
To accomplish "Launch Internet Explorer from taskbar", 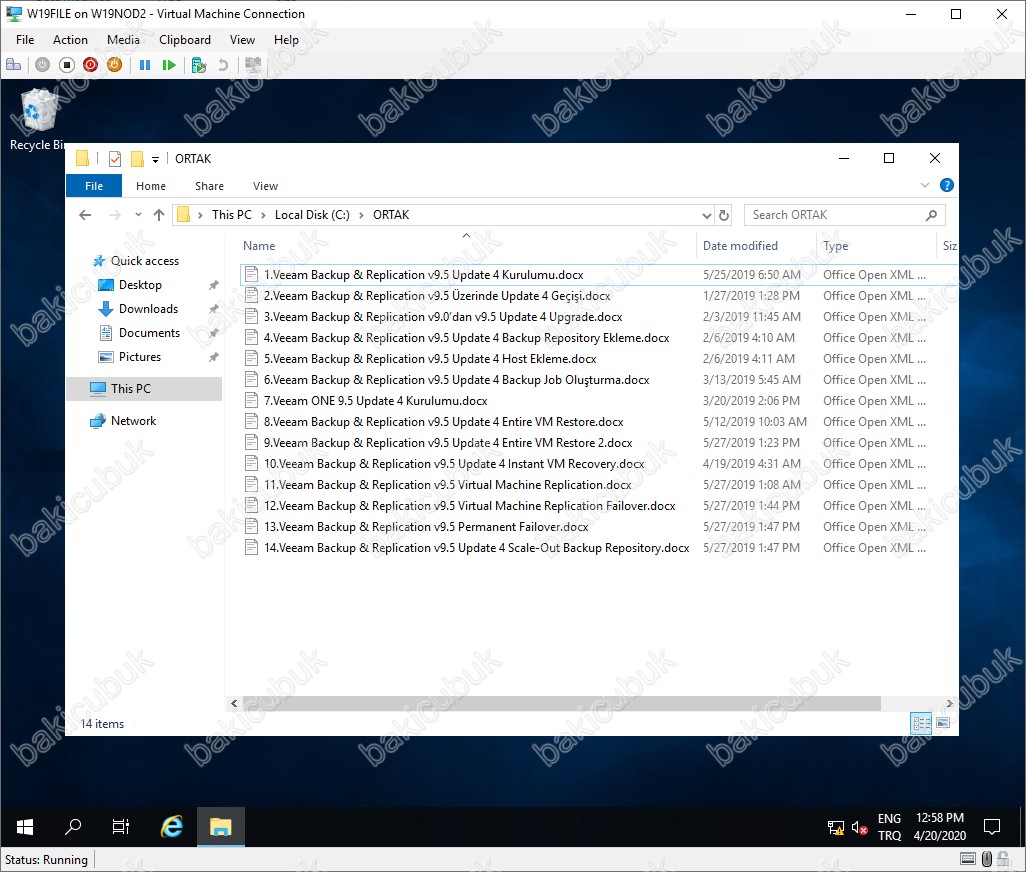I will coord(172,827).
